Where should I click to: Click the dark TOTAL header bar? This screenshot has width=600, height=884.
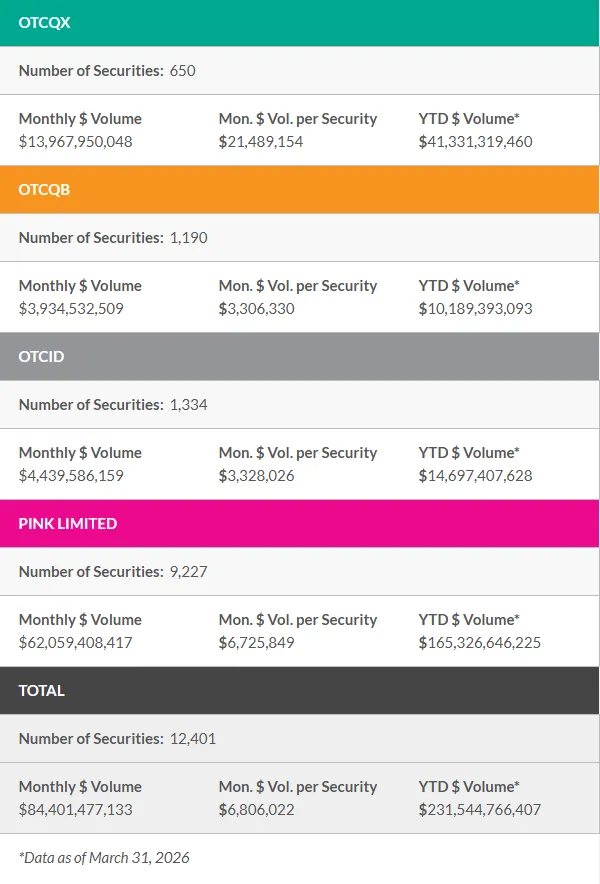coord(300,691)
